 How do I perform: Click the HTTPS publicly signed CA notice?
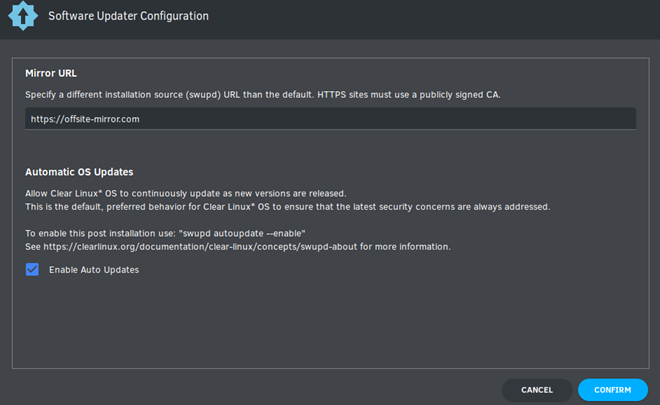coord(409,95)
